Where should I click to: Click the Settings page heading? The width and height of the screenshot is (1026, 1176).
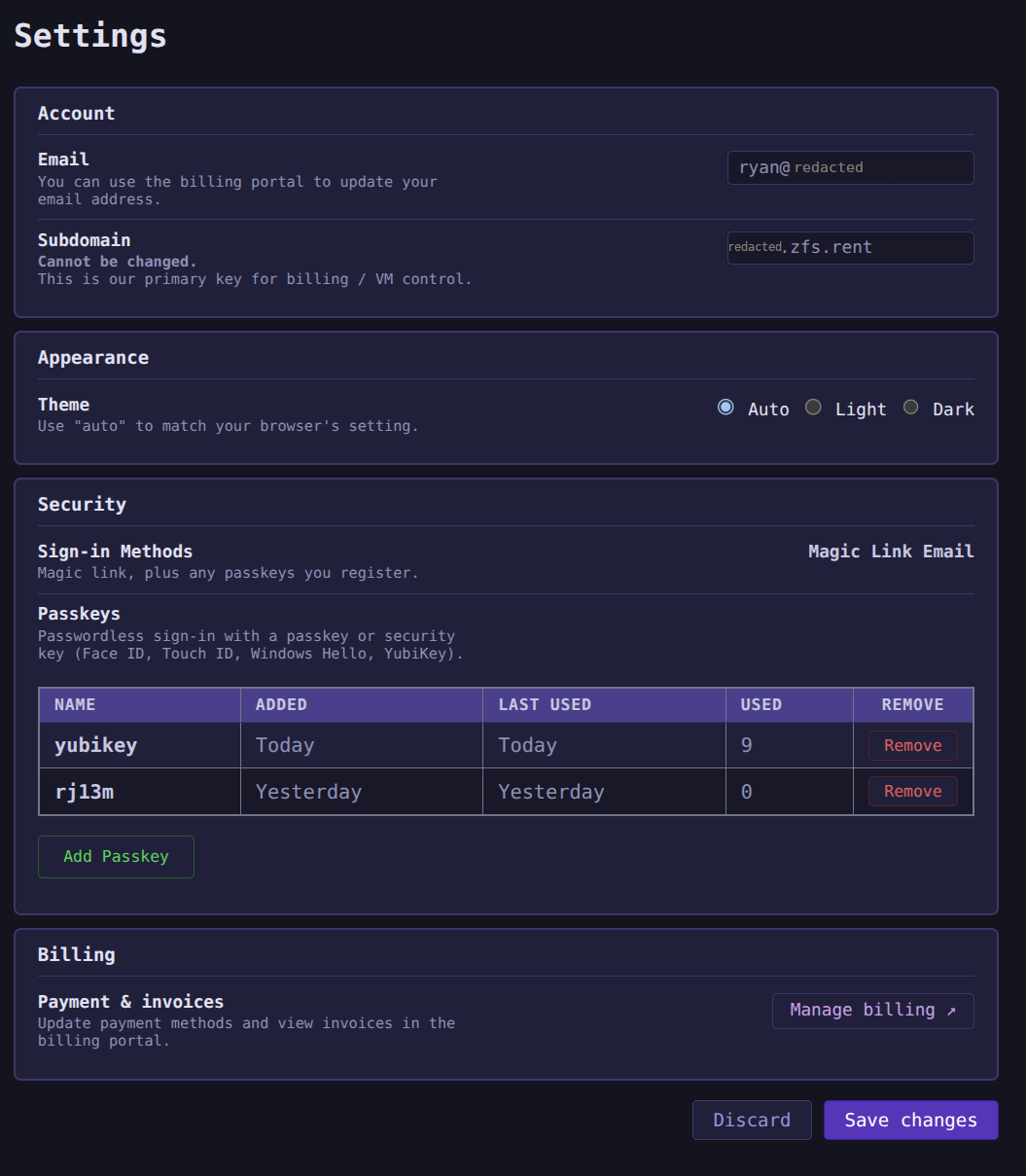tap(90, 36)
